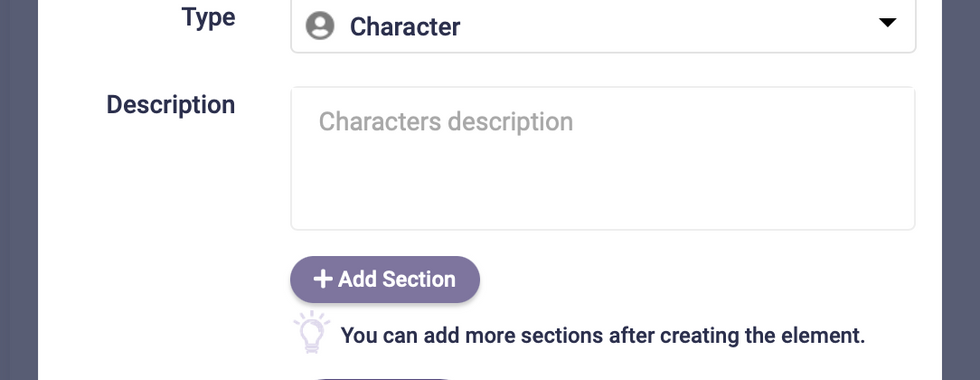Click the Add Section button

coord(385,279)
